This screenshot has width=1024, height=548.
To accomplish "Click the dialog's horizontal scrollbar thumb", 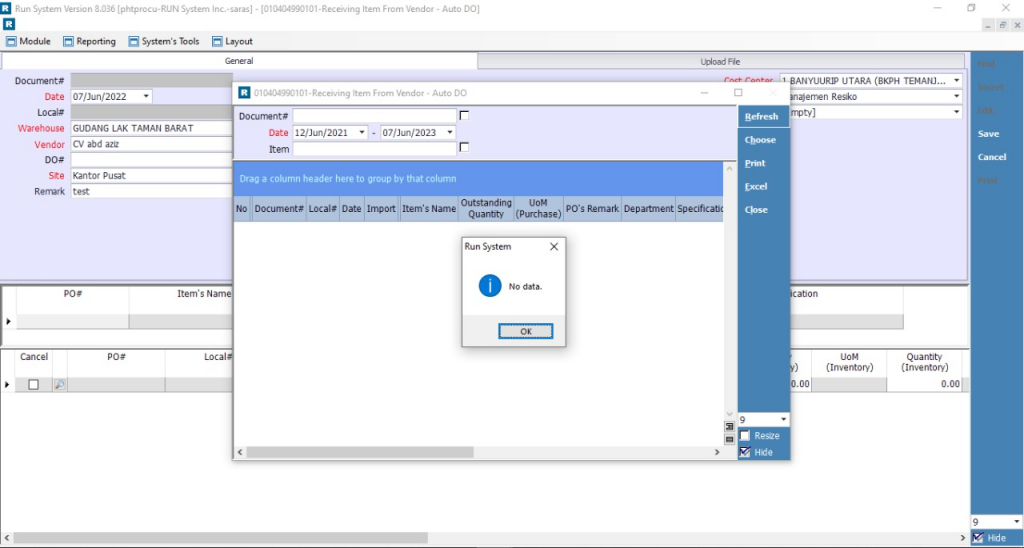I will [360, 452].
